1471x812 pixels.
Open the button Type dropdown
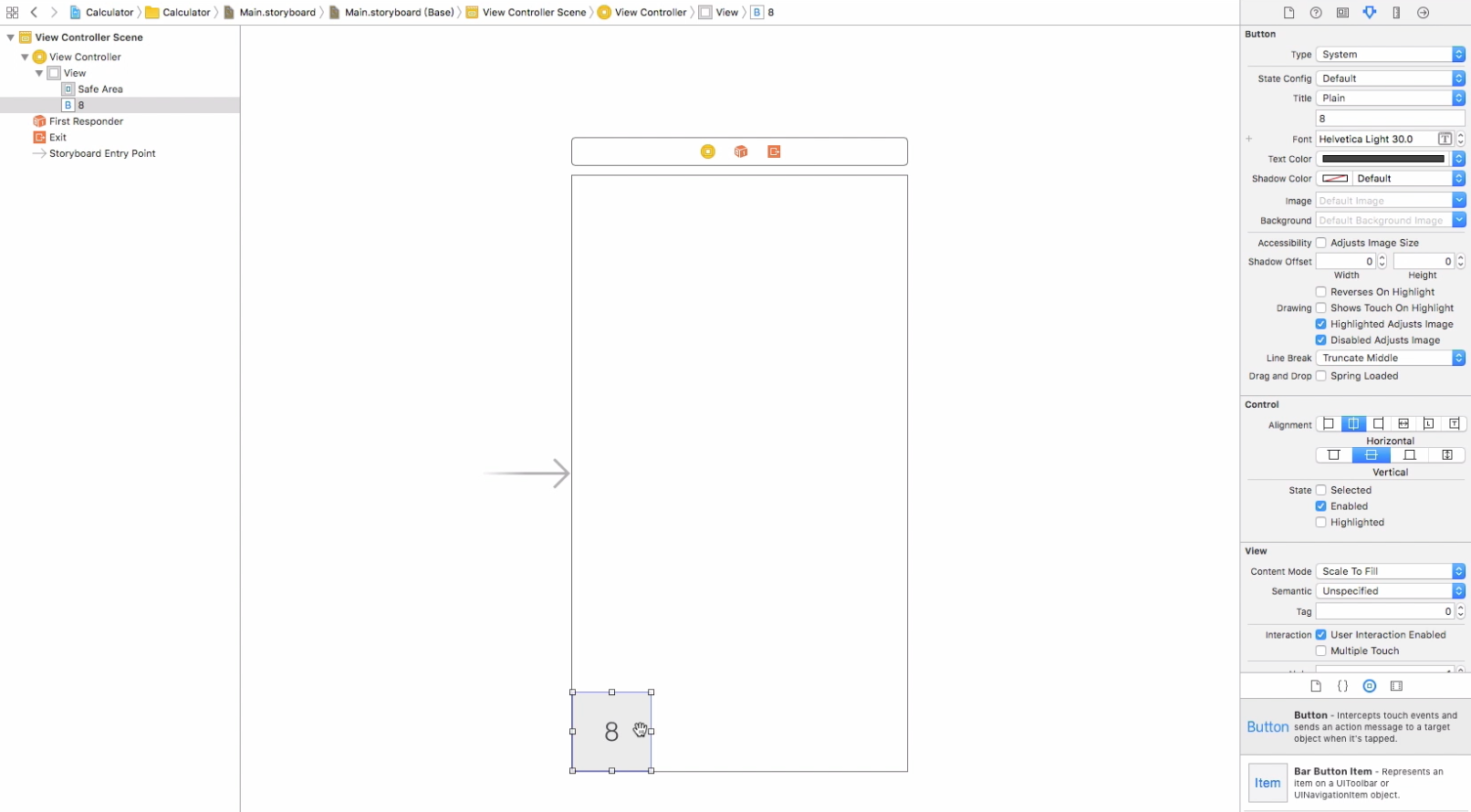pyautogui.click(x=1390, y=55)
